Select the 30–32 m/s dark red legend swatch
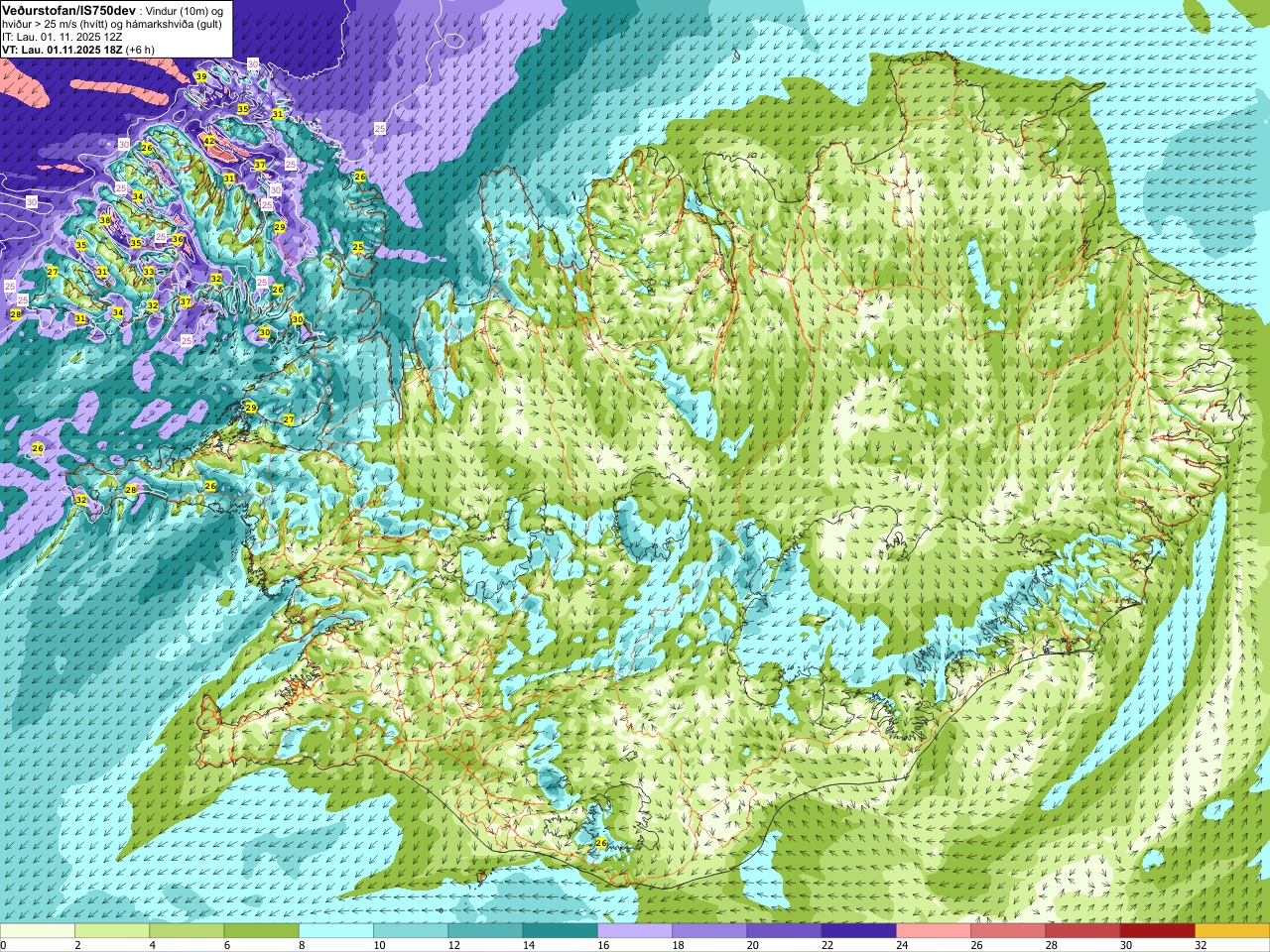Image resolution: width=1270 pixels, height=952 pixels. coord(1158,931)
